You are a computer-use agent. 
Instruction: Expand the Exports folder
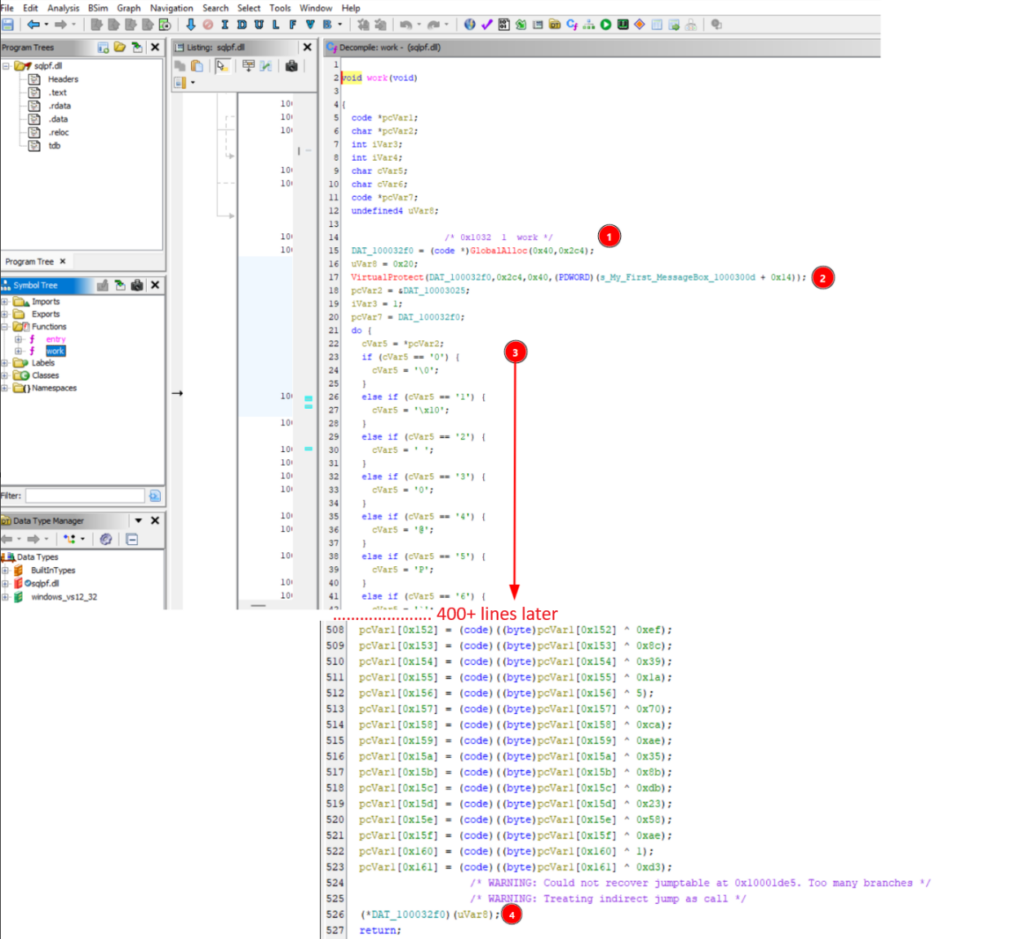(x=5, y=314)
